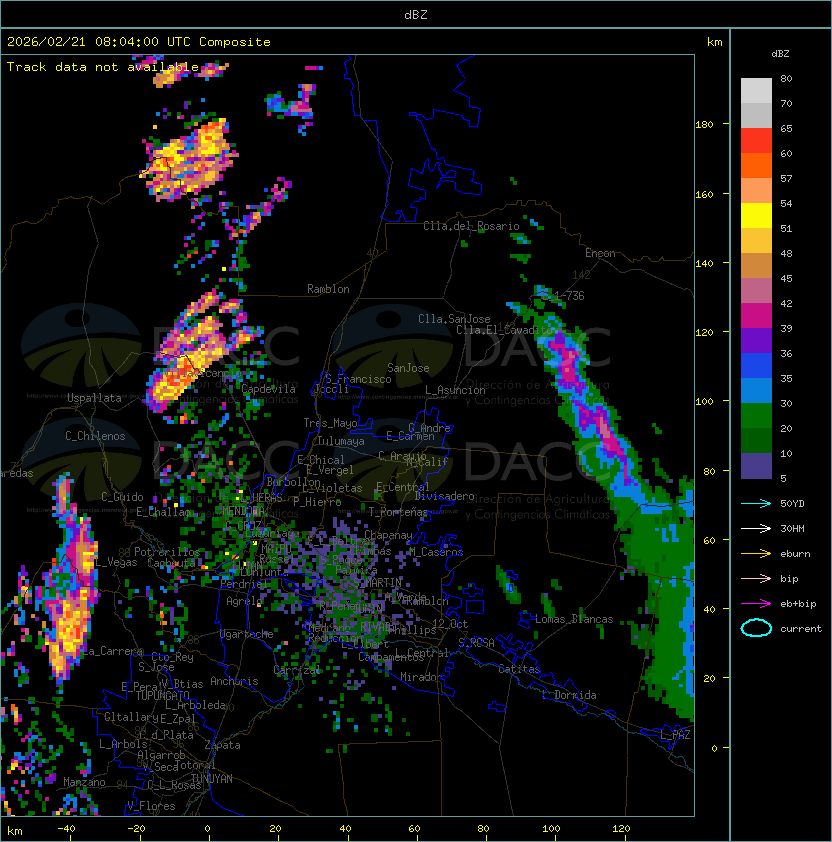The image size is (832, 842).
Task: Click the '100' tick on vertical km axis
Action: pyautogui.click(x=704, y=402)
